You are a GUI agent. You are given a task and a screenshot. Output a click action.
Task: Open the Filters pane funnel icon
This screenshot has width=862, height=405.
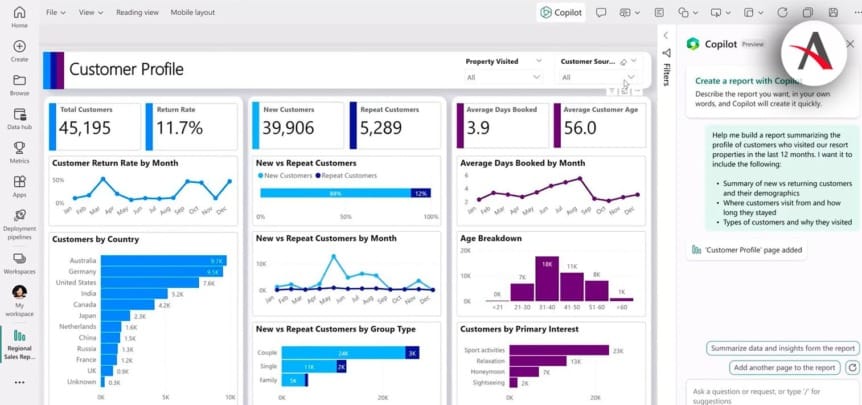[x=666, y=53]
